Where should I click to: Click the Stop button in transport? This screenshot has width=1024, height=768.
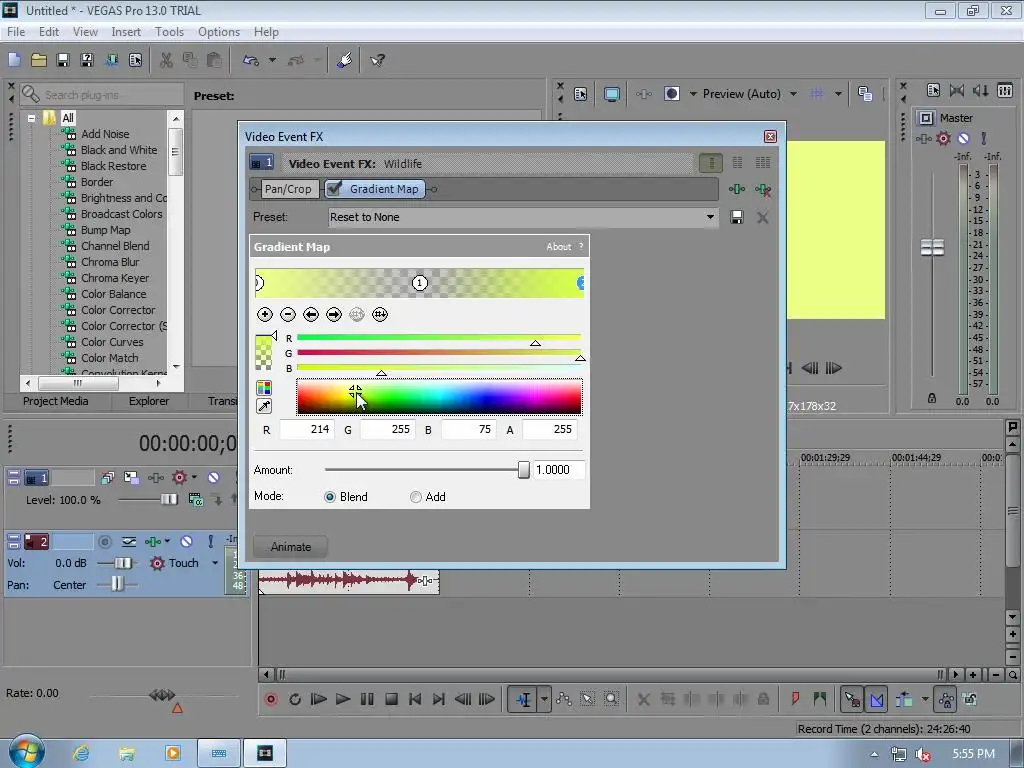pyautogui.click(x=391, y=699)
